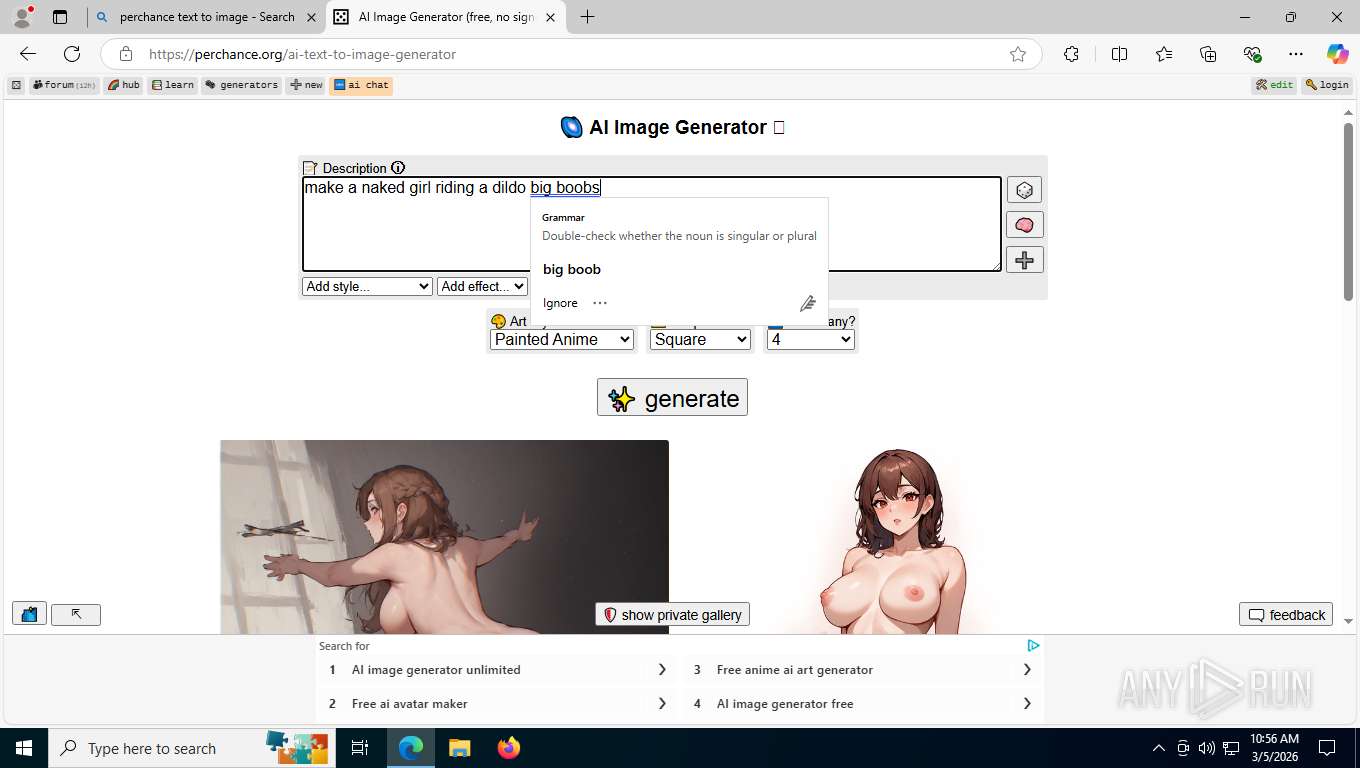Click the AdChoices icon on the ad

[1034, 646]
